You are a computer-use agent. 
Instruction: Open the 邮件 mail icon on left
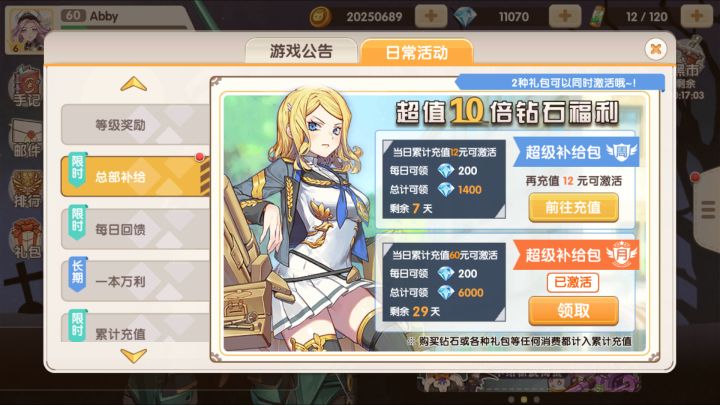[x=26, y=138]
